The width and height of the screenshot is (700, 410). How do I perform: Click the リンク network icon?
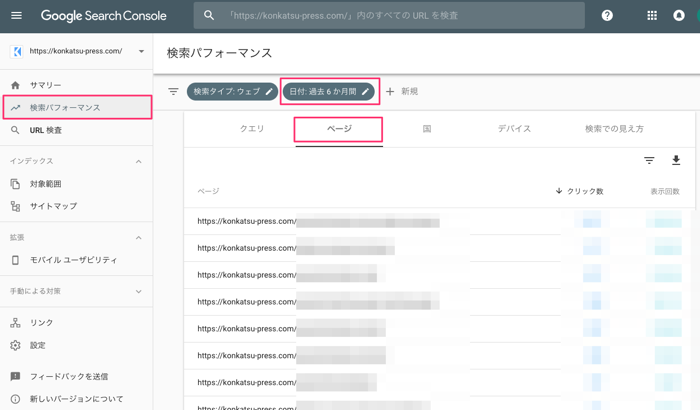point(15,322)
